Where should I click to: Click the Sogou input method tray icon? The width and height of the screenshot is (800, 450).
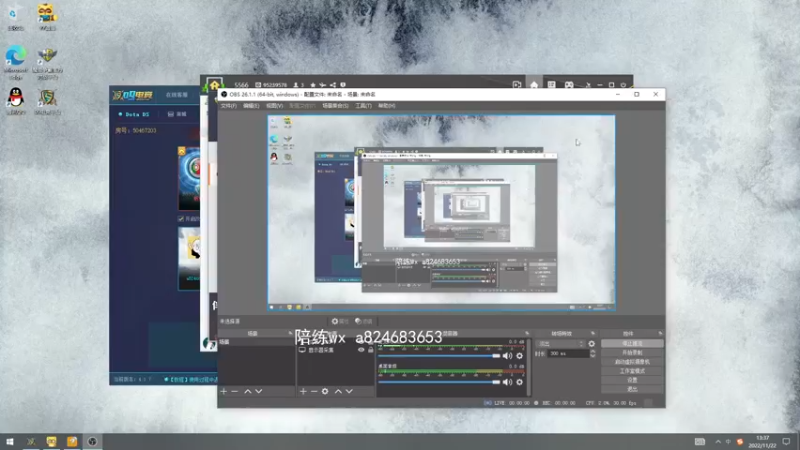click(x=740, y=441)
